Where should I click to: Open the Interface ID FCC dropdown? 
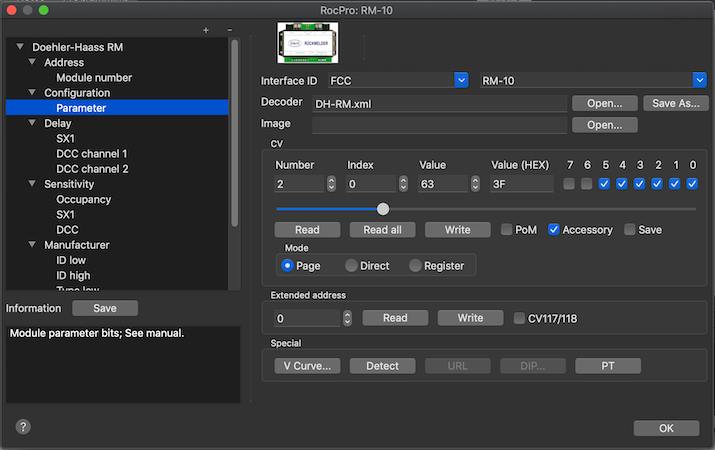click(461, 80)
